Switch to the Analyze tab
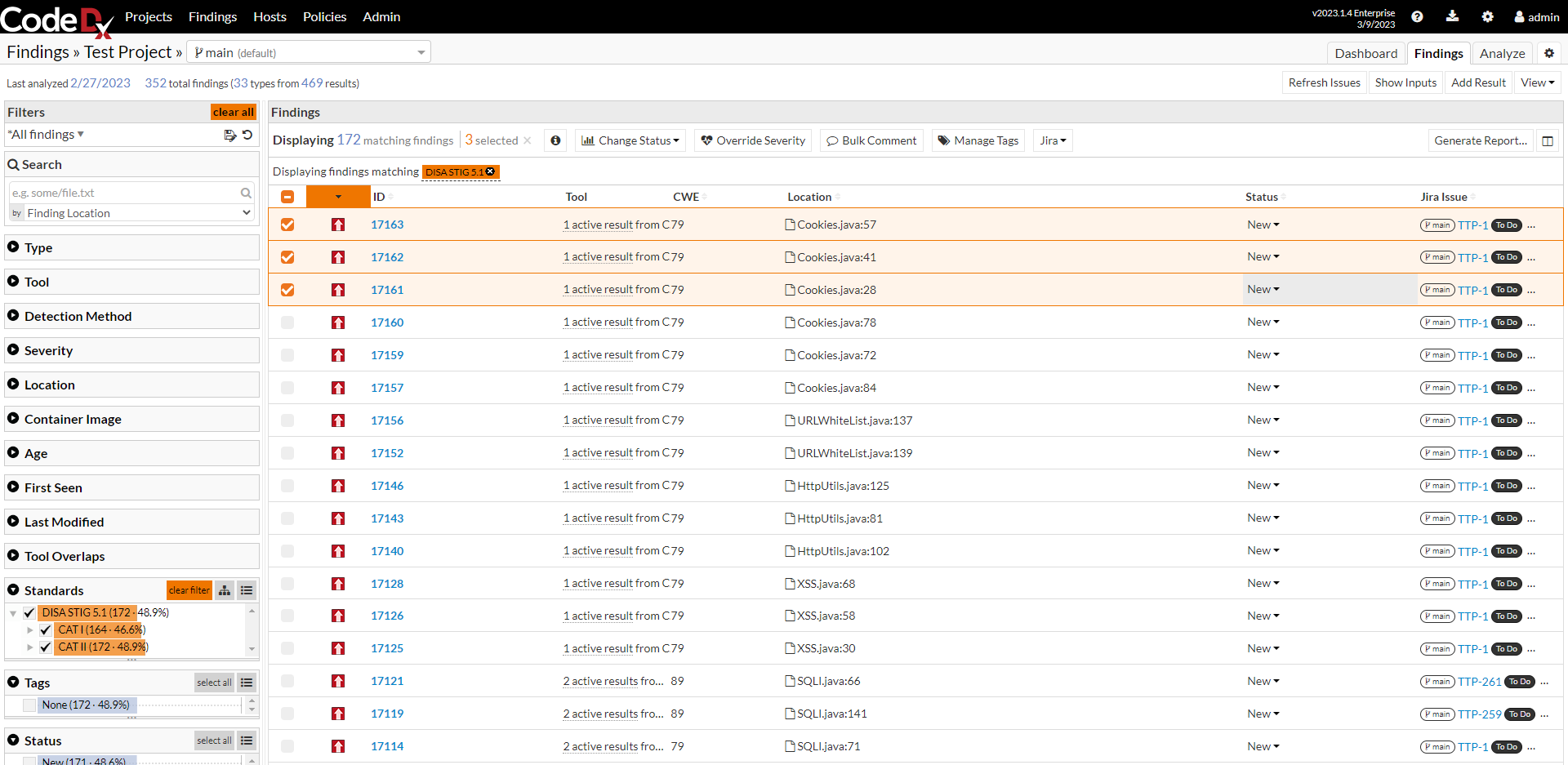Image resolution: width=1568 pixels, height=765 pixels. pos(1503,53)
